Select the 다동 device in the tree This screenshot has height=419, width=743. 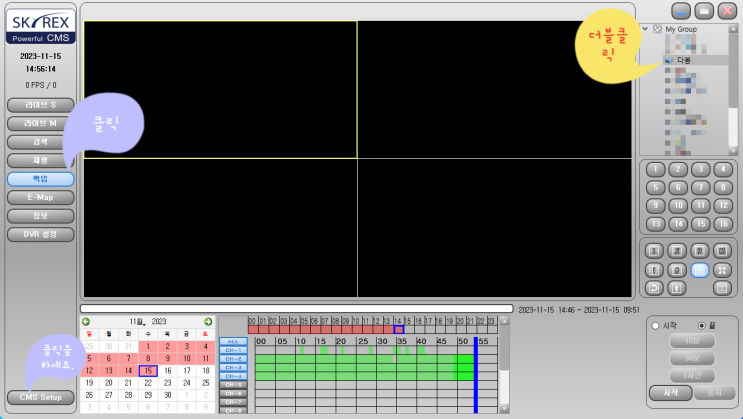click(x=684, y=60)
